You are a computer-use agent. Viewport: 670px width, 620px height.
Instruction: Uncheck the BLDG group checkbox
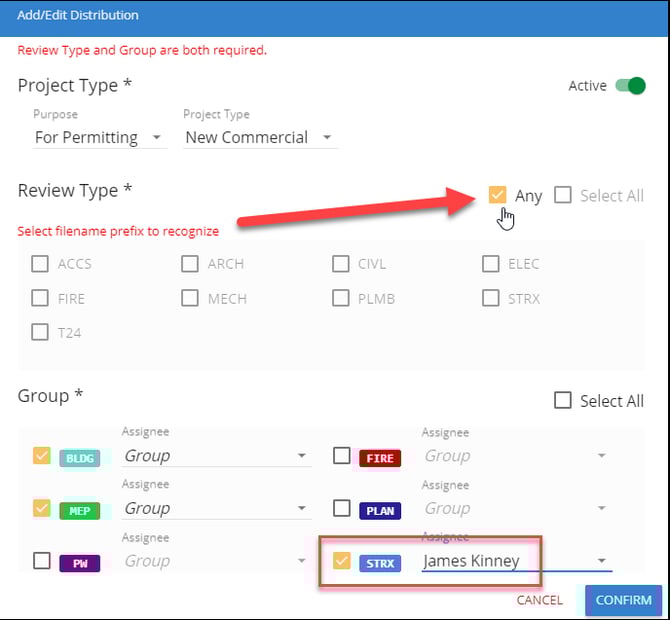tap(41, 456)
